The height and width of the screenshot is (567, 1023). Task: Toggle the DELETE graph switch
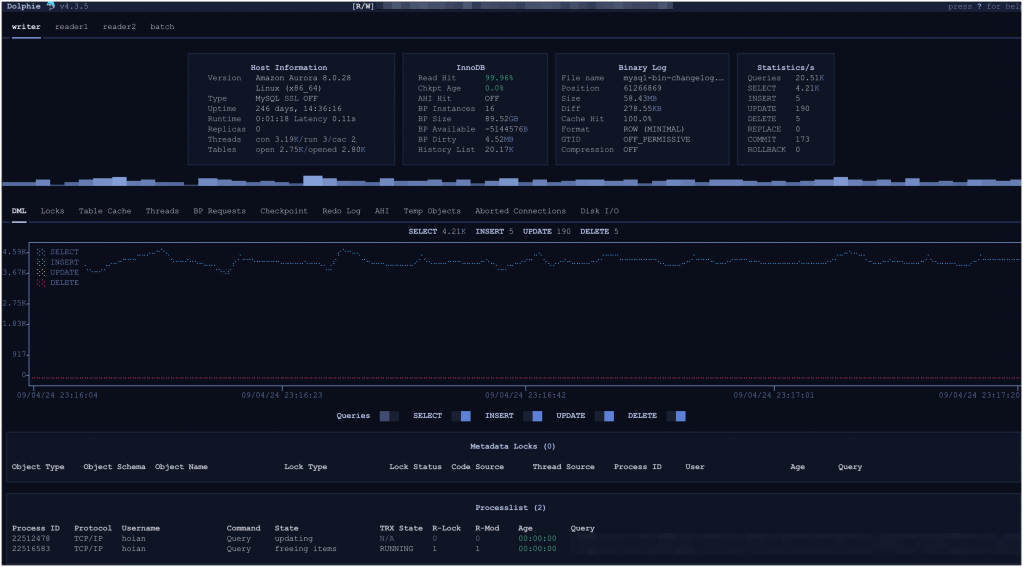(676, 416)
